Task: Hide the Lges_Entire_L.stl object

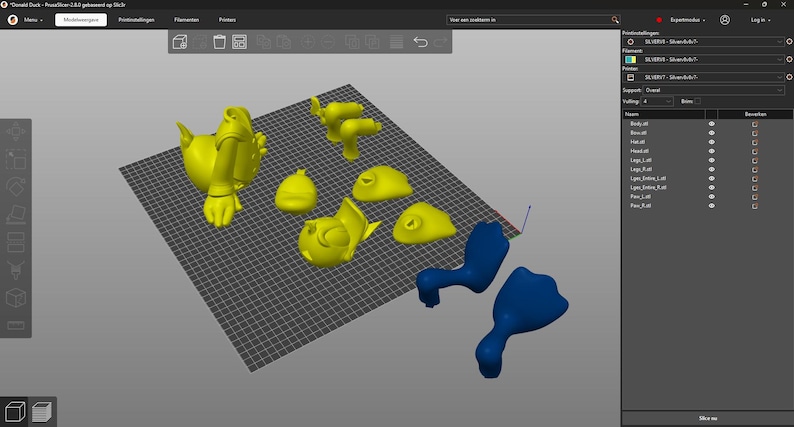Action: 711,178
